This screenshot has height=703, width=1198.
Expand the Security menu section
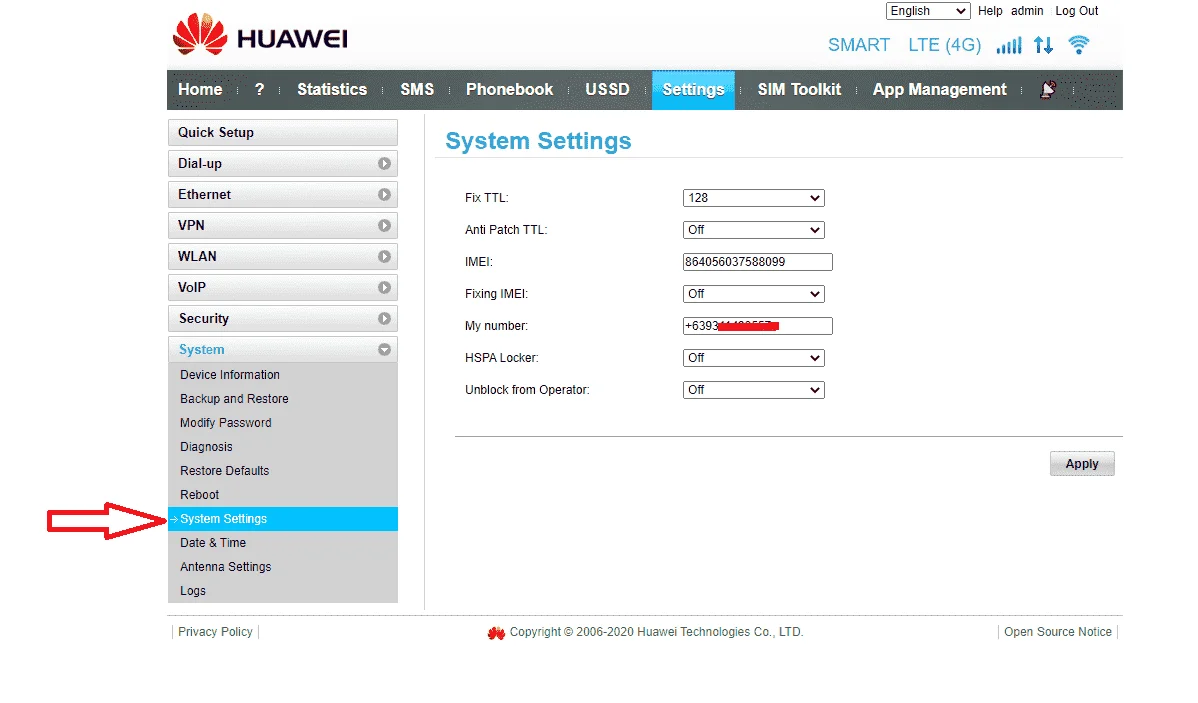(283, 319)
